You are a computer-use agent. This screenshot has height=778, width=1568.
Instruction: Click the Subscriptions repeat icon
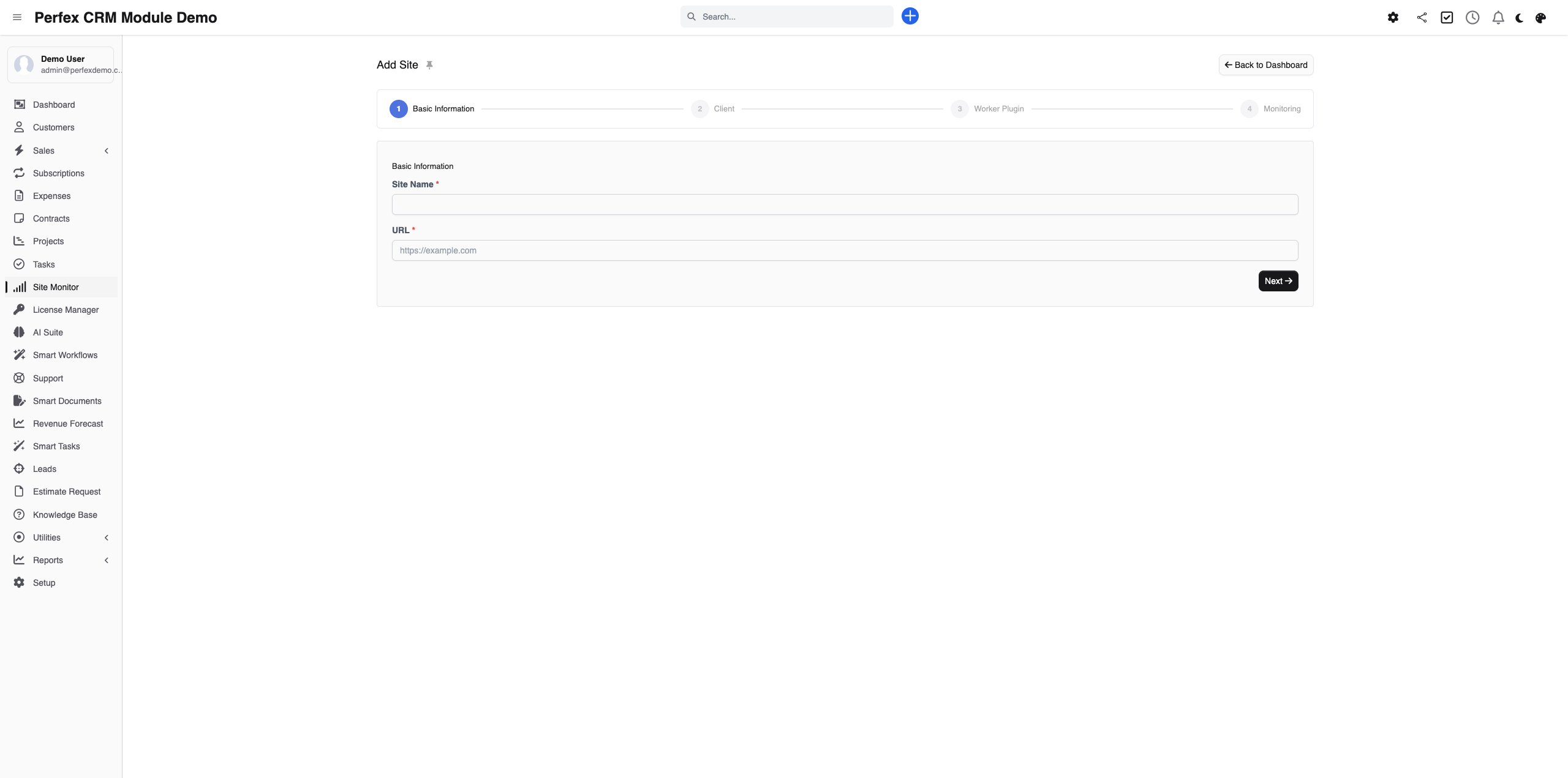point(19,173)
